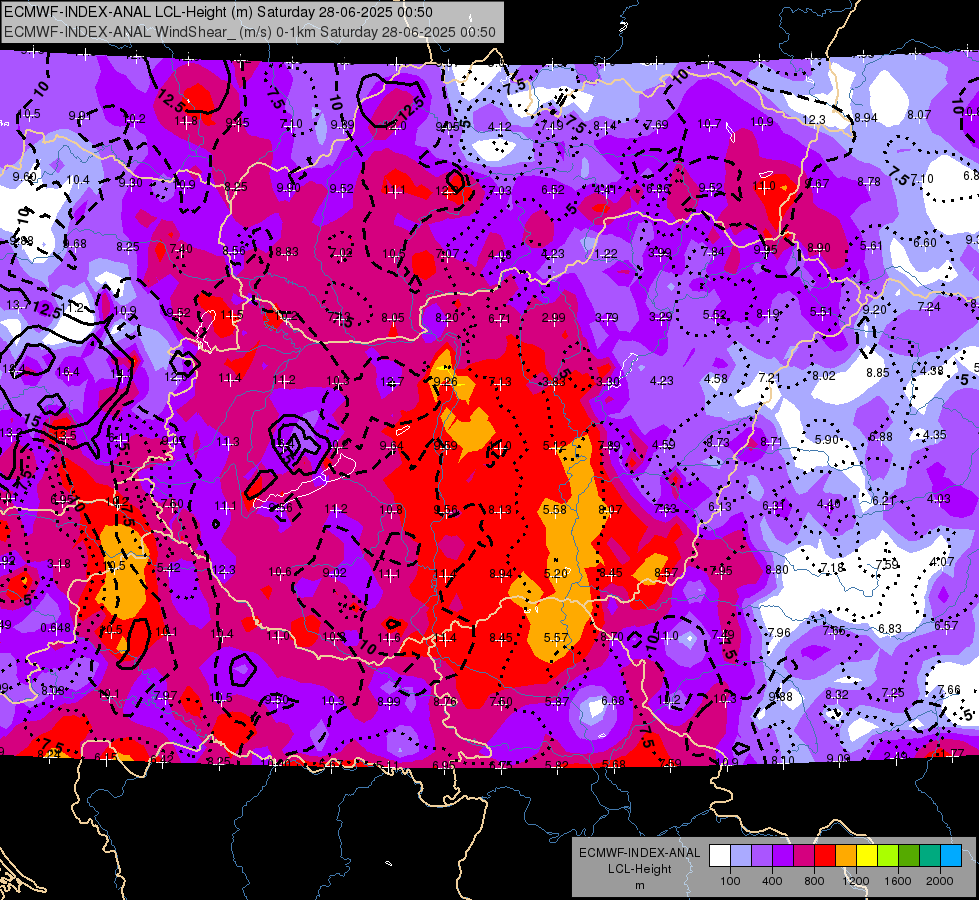Screen dimensions: 979x900
Task: Click the grid value '8.02'
Action: click(824, 375)
